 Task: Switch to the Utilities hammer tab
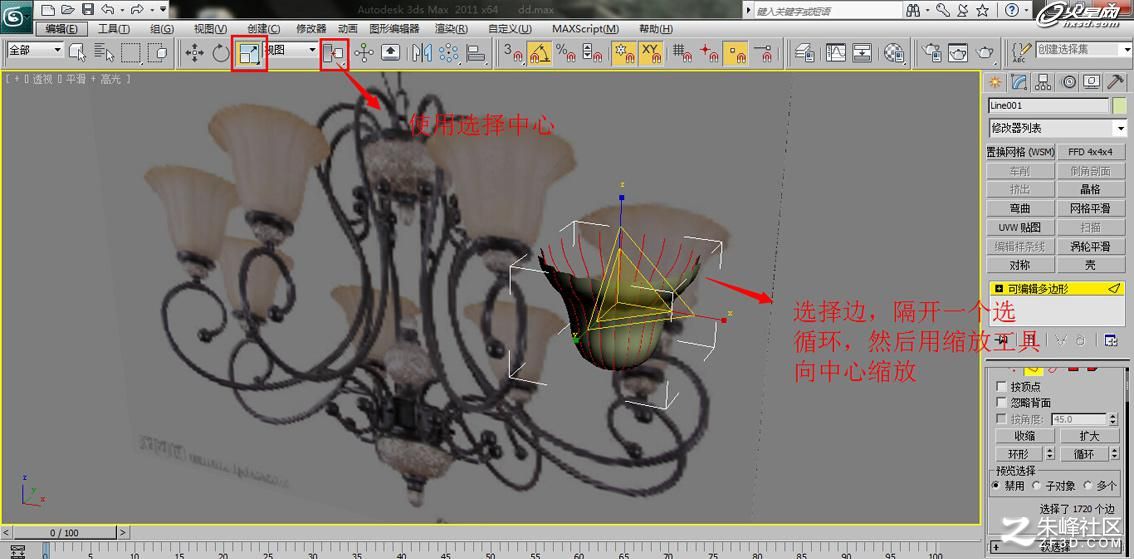click(1116, 82)
